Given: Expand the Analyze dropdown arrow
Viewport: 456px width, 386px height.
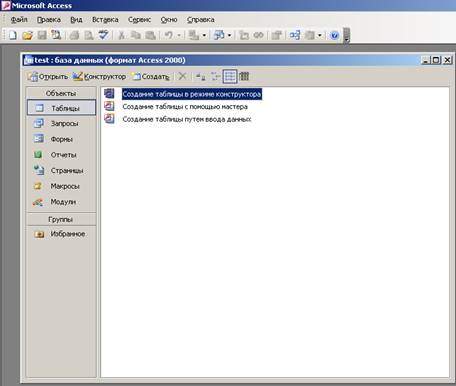Looking at the screenshot, I should coord(229,35).
